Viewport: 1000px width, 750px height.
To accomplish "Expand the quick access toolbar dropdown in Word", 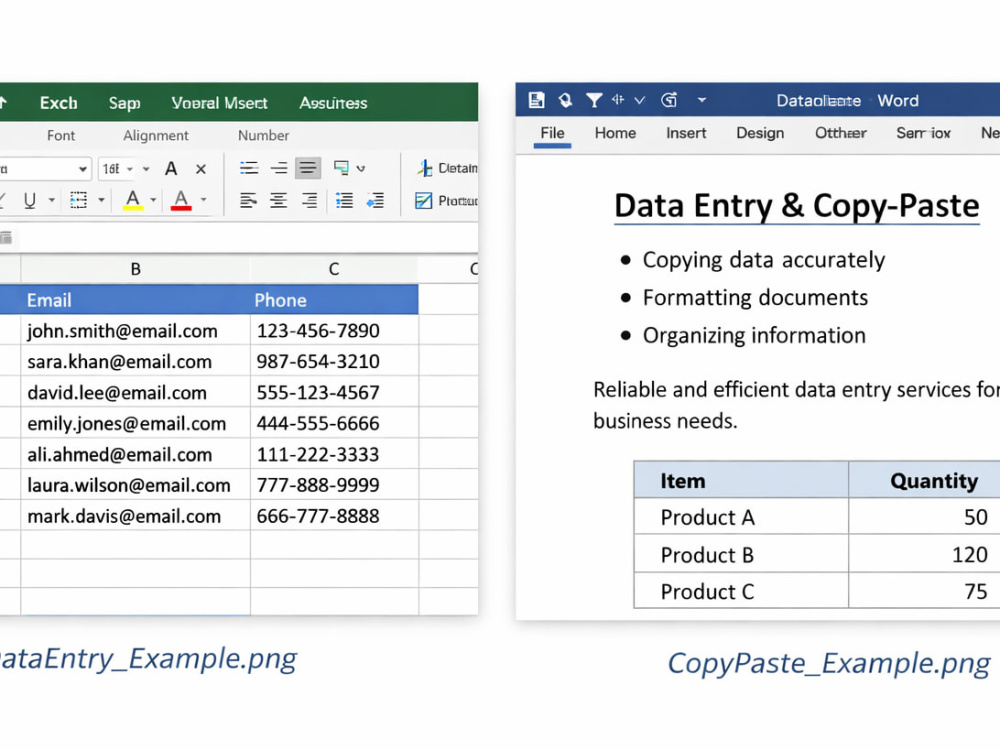I will pyautogui.click(x=702, y=100).
